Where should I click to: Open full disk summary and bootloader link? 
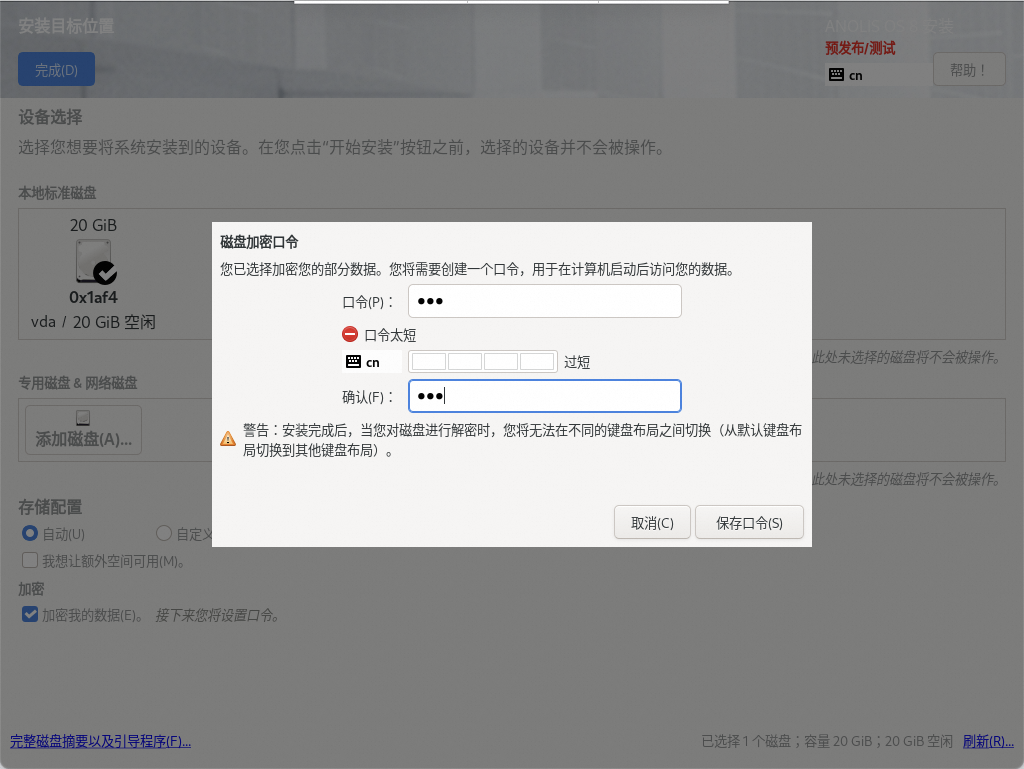[100, 741]
